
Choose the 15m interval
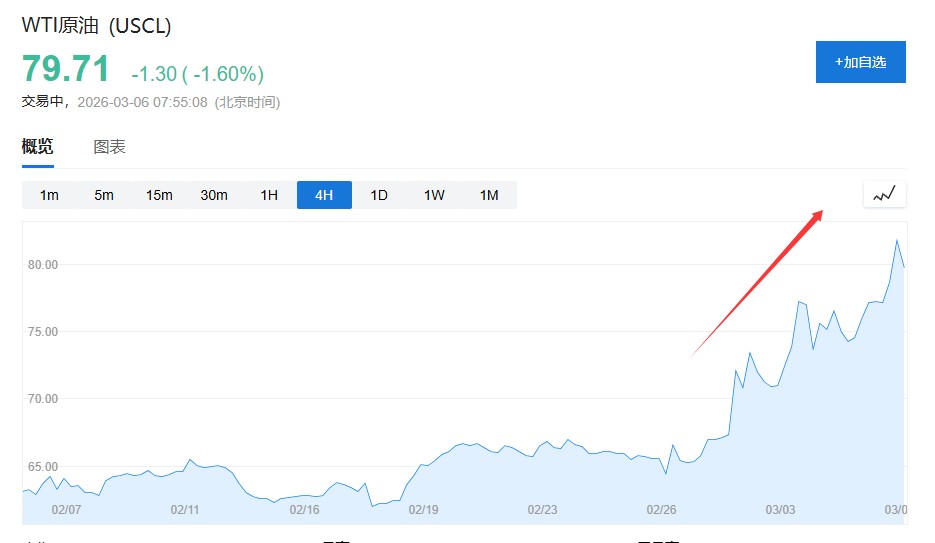159,195
